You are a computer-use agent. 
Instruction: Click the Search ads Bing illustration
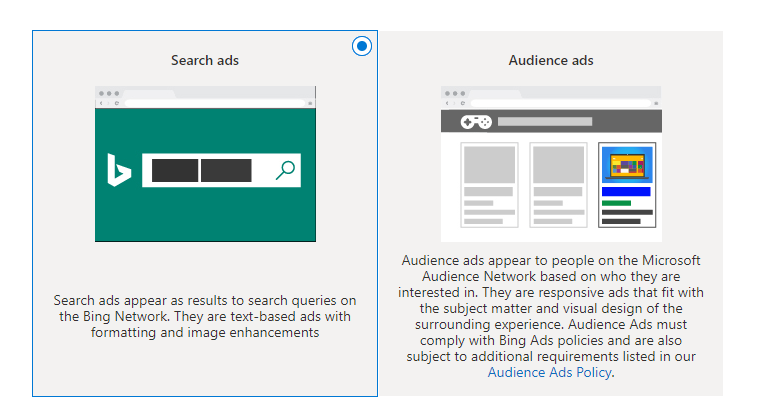tap(205, 164)
